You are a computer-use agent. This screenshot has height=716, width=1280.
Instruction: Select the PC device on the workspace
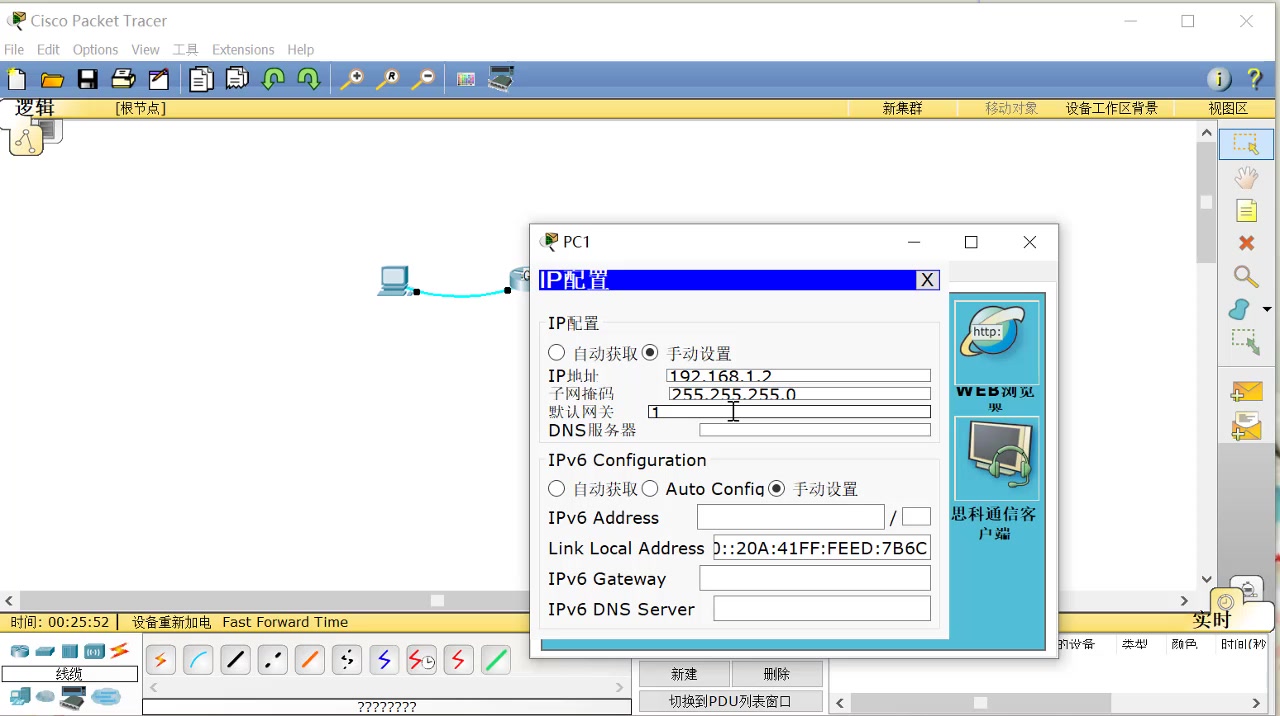[x=396, y=281]
